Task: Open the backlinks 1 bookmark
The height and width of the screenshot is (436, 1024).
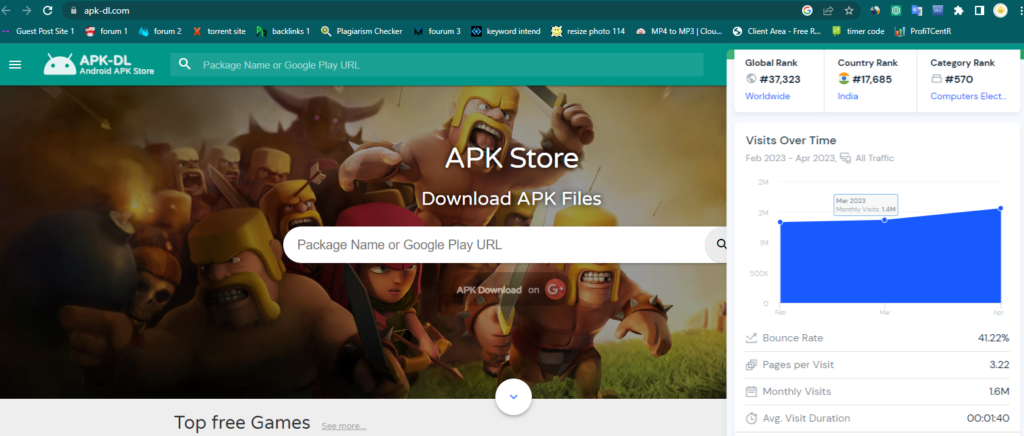Action: [283, 31]
